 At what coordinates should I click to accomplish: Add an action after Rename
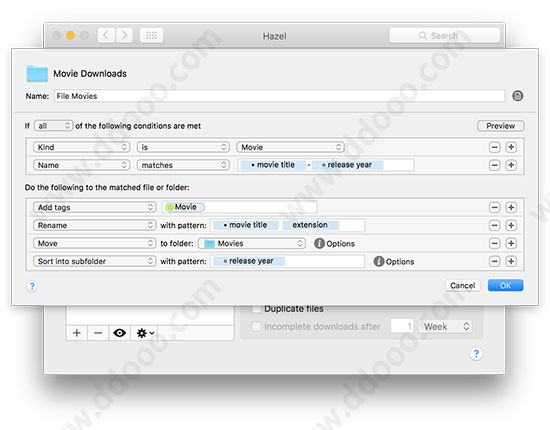click(x=511, y=226)
